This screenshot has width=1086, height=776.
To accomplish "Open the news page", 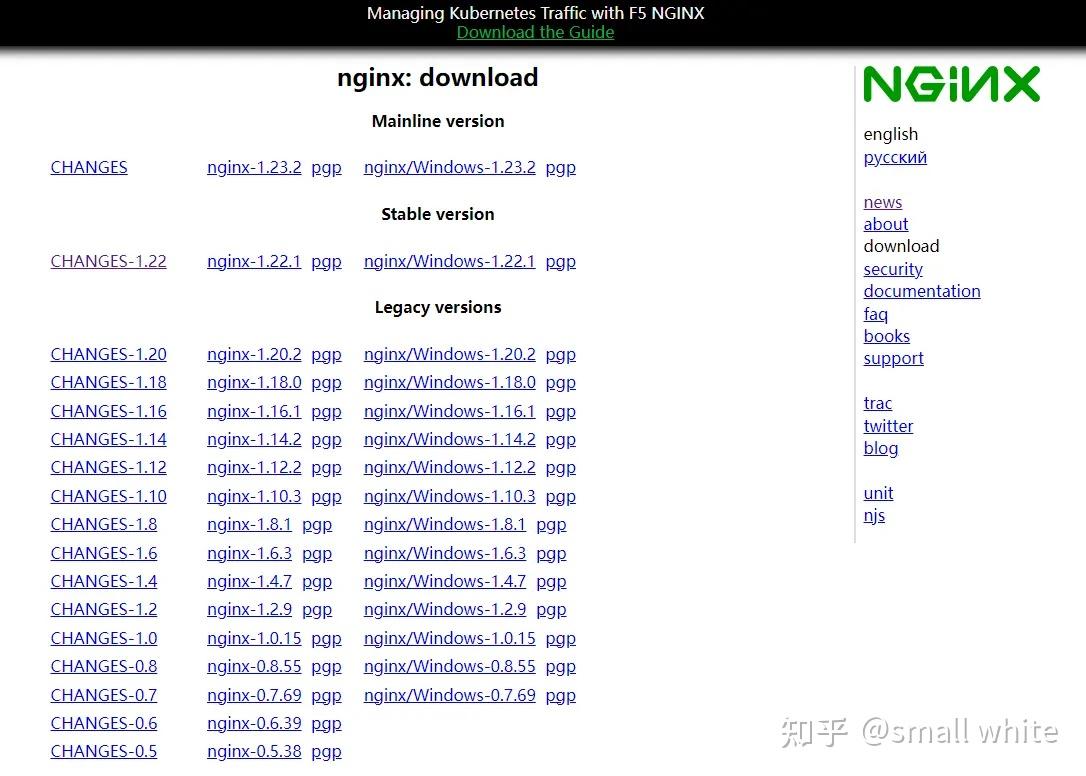I will tap(882, 202).
